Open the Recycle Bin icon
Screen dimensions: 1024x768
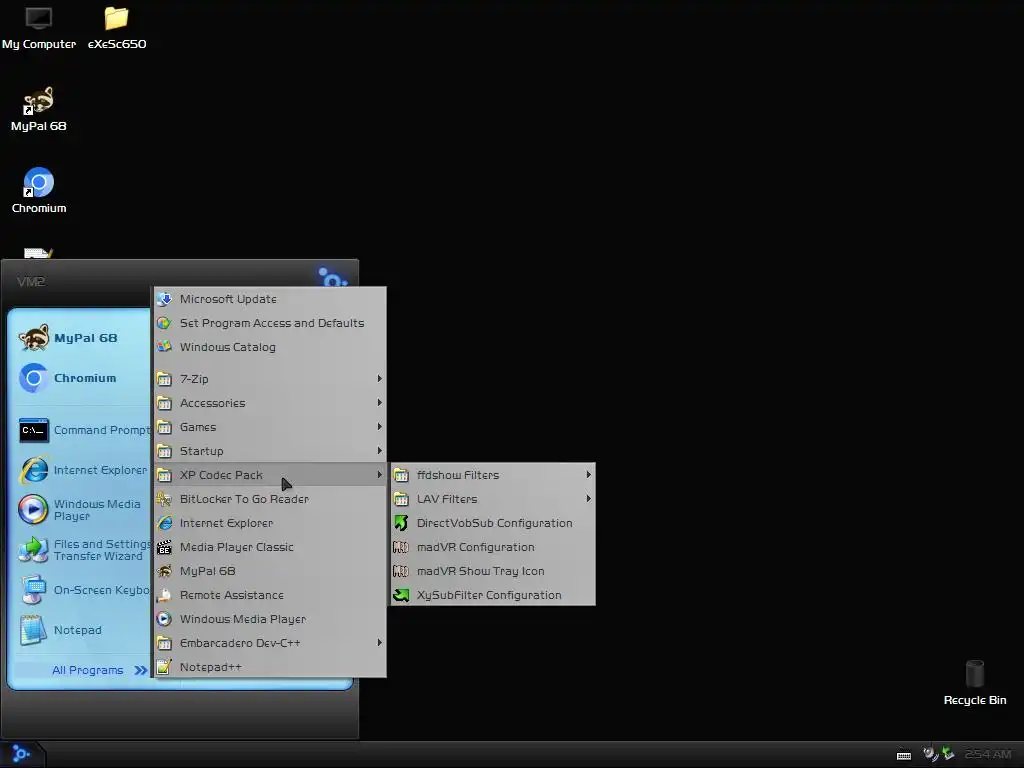point(974,683)
